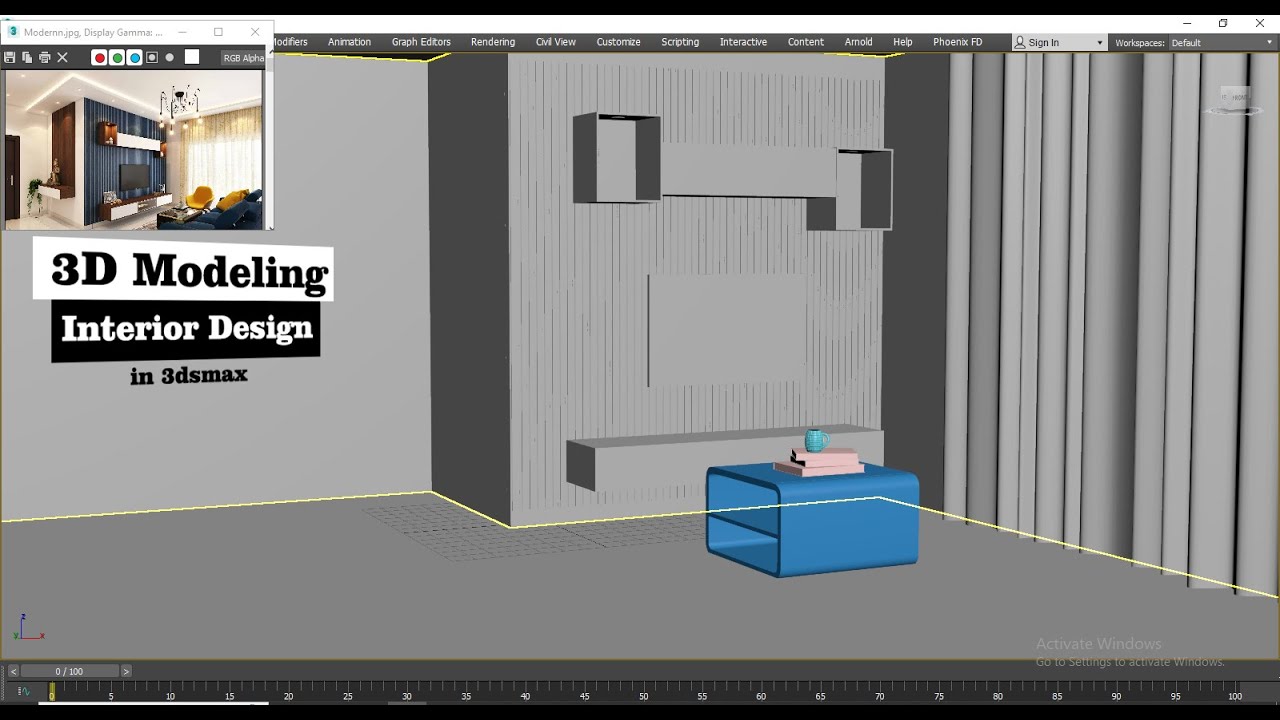Click frame 50 on the track bar
Image resolution: width=1280 pixels, height=720 pixels.
pos(643,691)
